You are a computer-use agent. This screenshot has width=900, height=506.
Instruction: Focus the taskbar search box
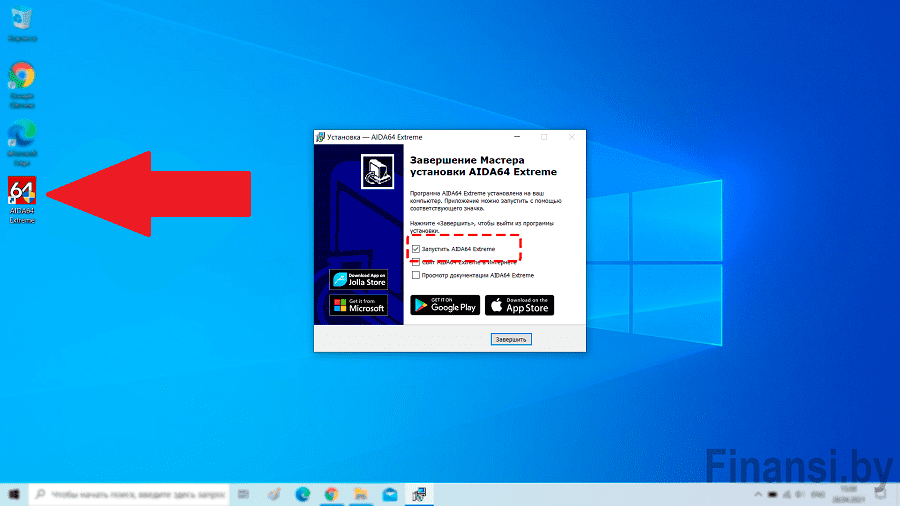coord(129,495)
